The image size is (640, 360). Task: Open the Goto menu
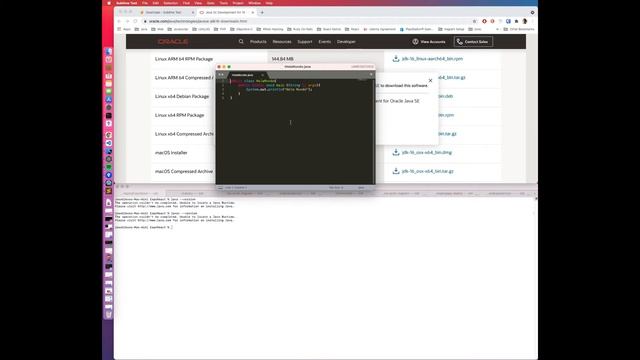[x=211, y=3]
